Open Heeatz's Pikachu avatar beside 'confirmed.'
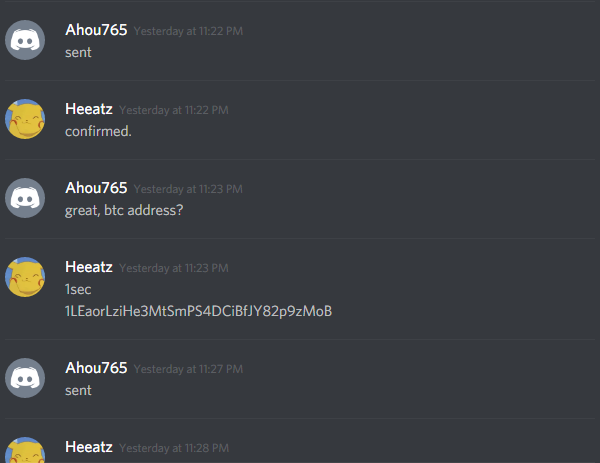 (25, 119)
